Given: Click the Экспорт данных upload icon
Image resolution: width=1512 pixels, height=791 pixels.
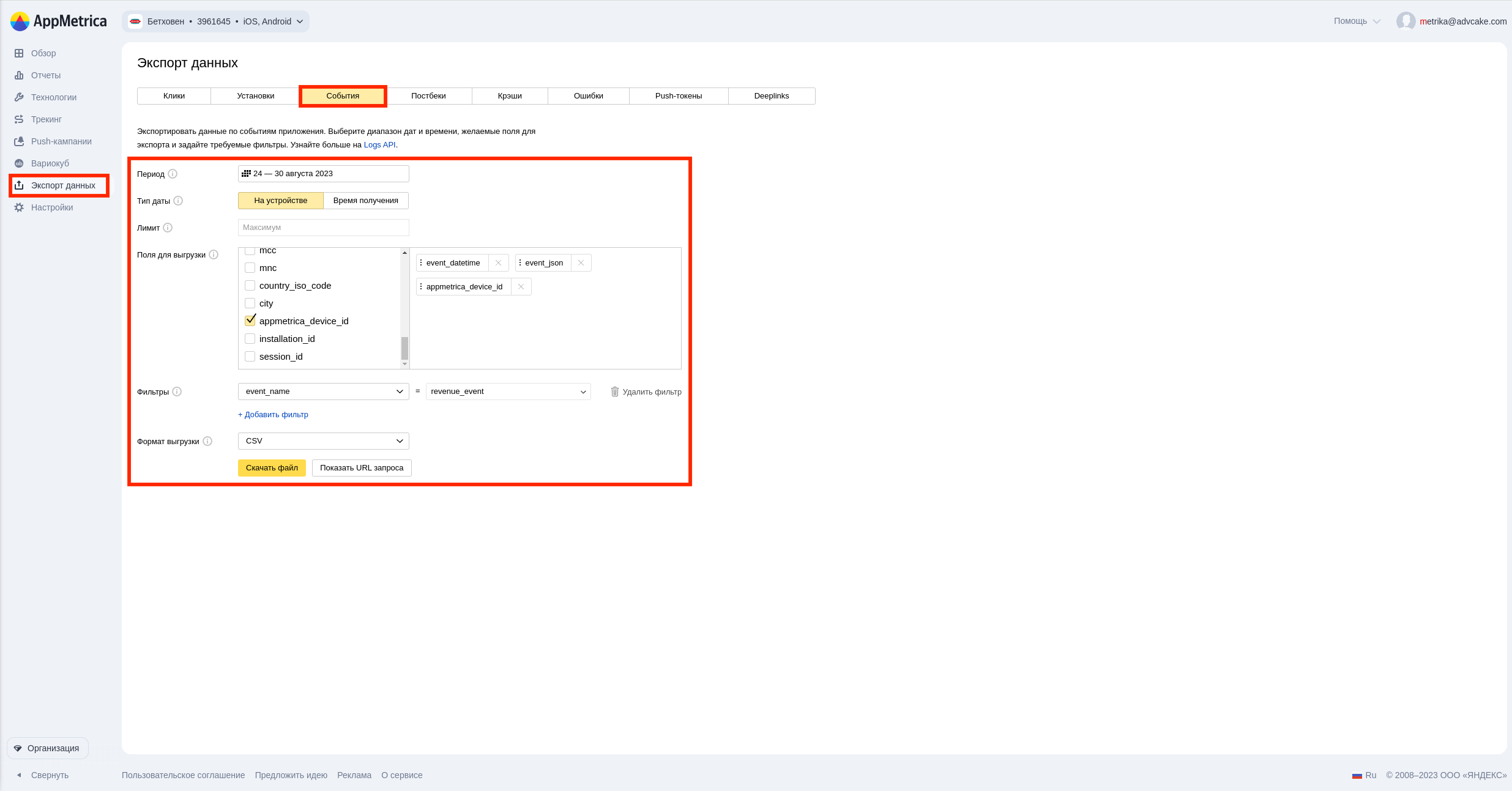Looking at the screenshot, I should 19,185.
